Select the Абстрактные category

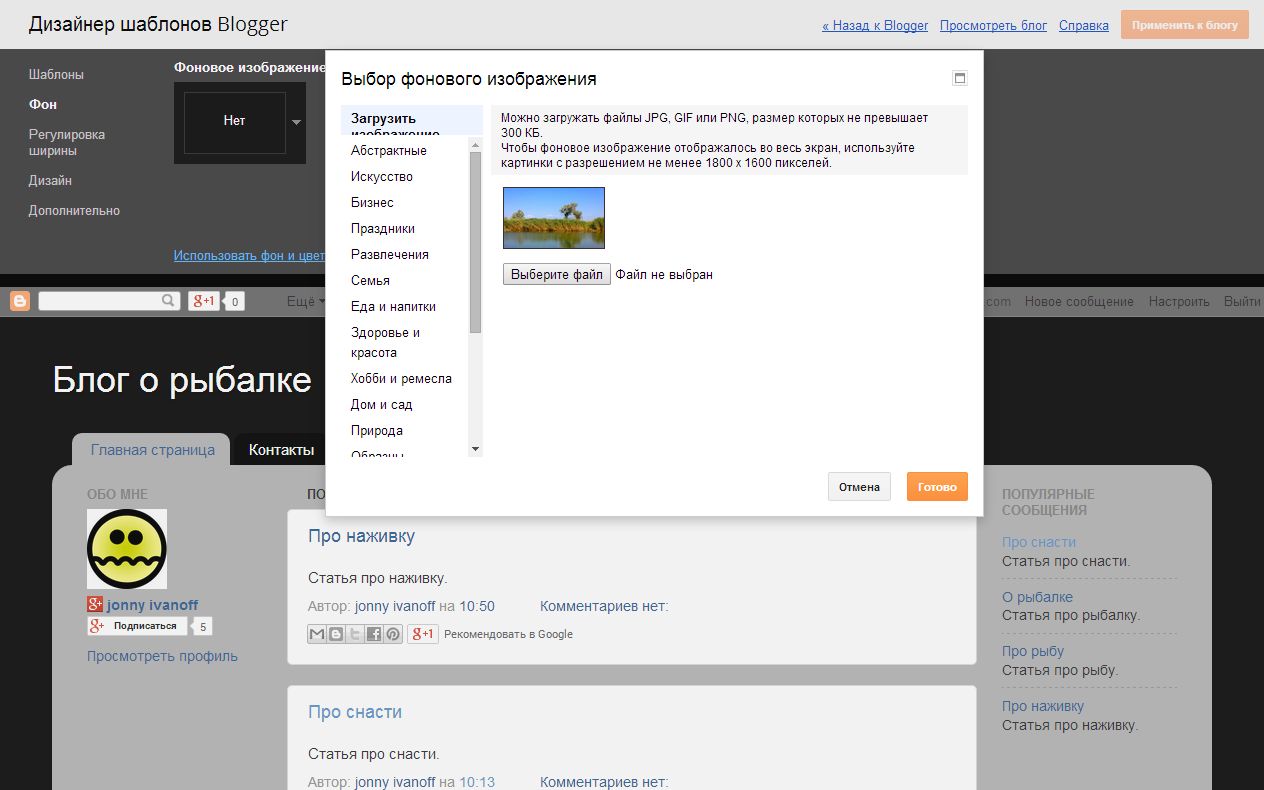(389, 151)
